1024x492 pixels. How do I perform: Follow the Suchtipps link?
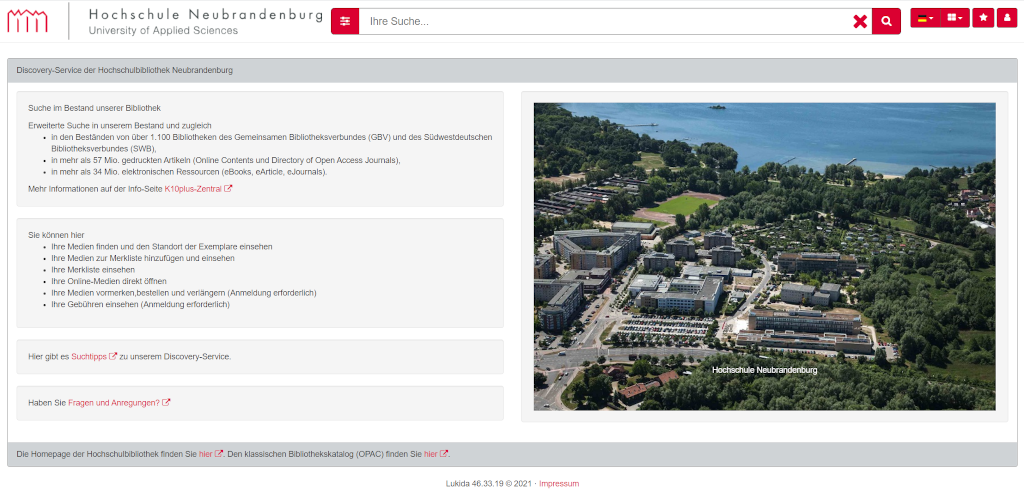[89, 356]
